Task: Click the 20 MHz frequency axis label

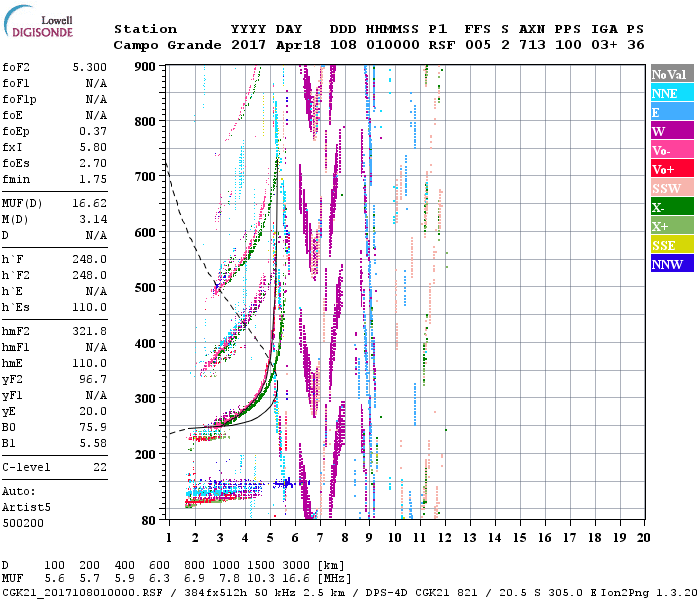Action: [643, 538]
